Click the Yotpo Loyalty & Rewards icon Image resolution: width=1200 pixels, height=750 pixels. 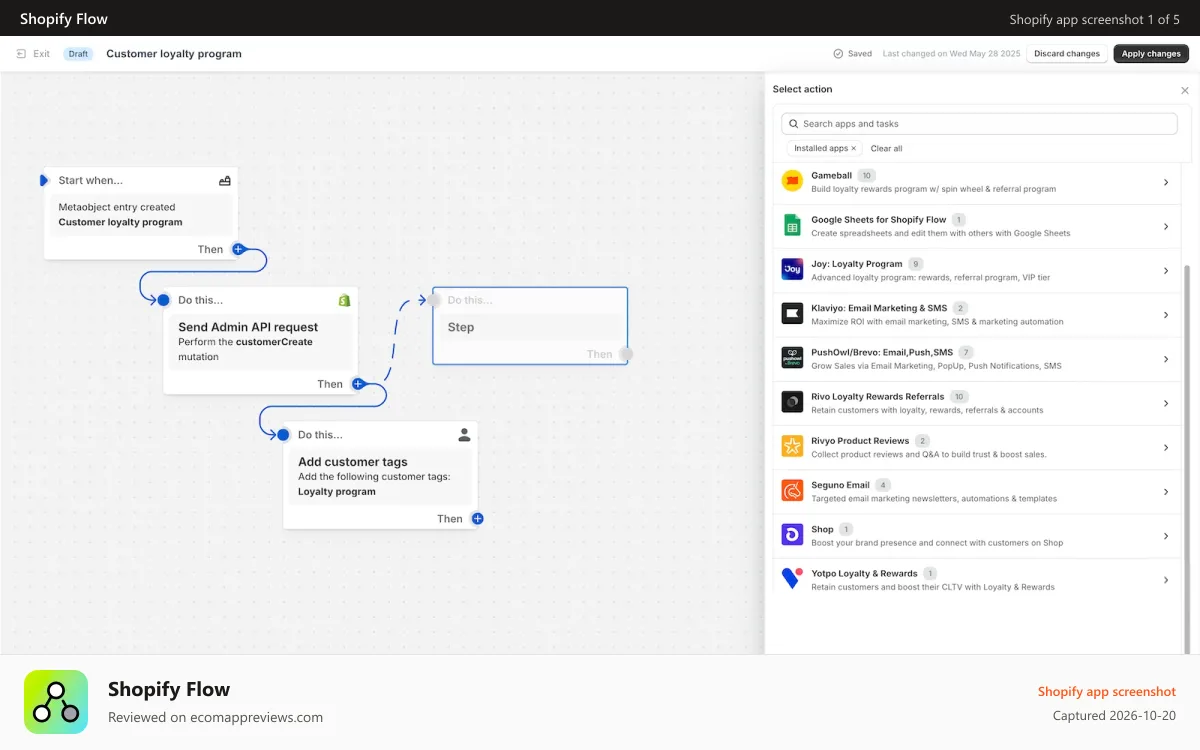792,579
